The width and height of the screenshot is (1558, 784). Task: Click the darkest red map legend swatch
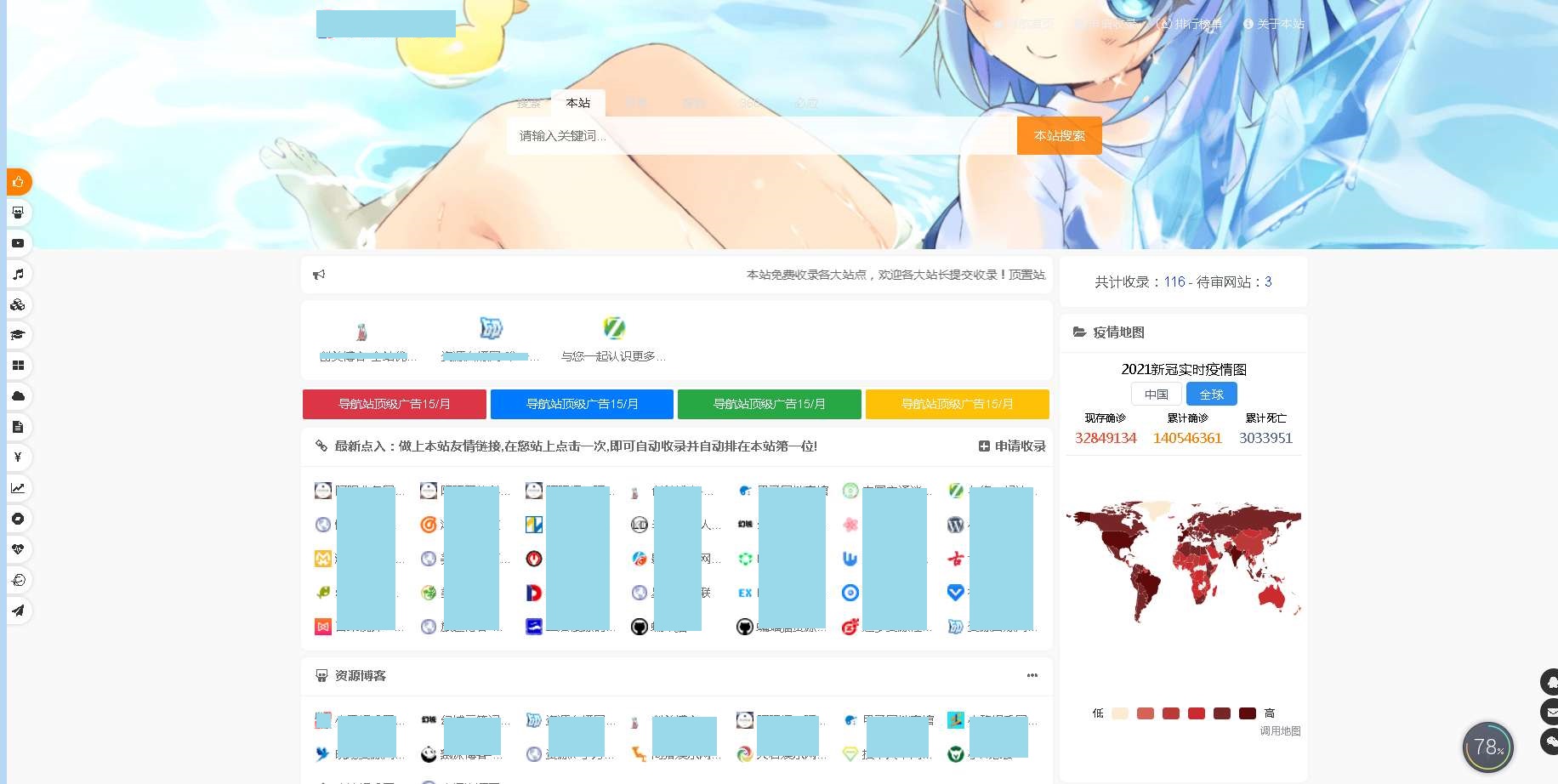click(1248, 713)
